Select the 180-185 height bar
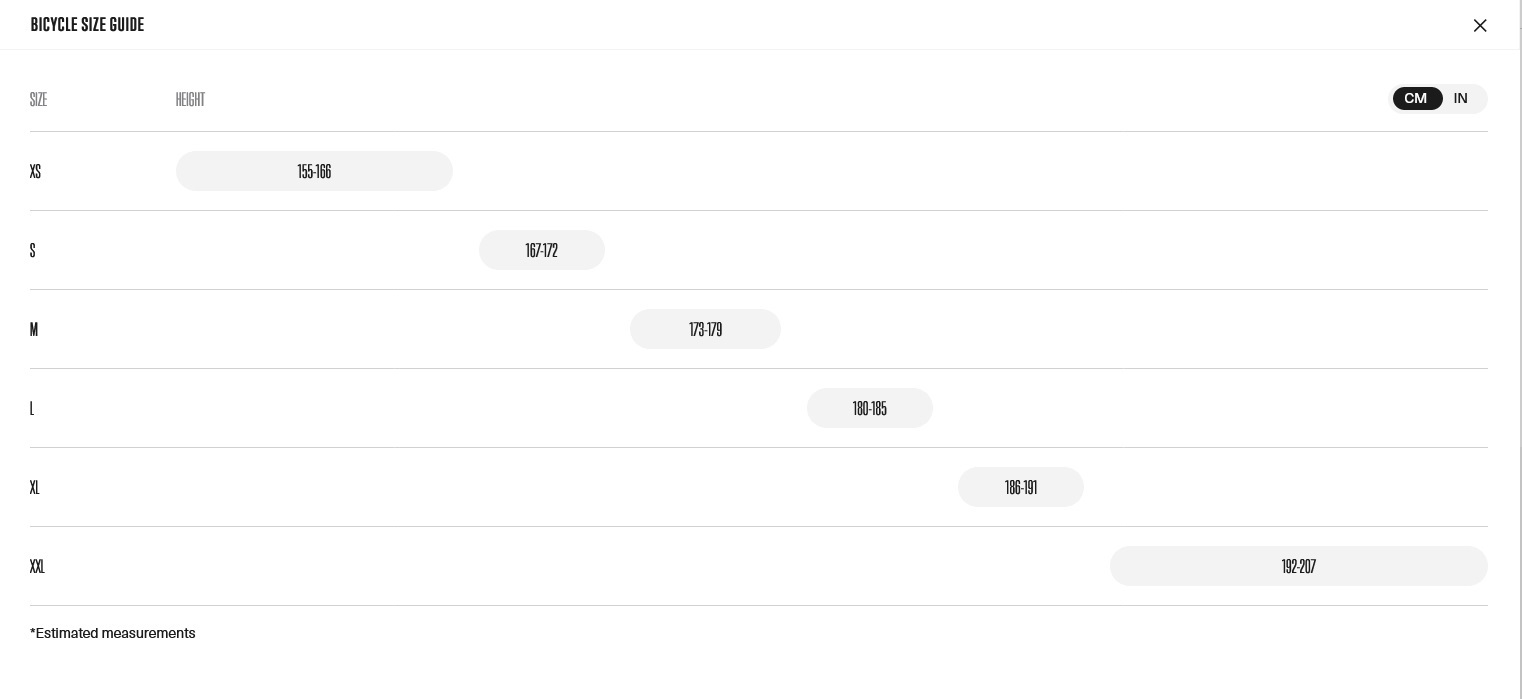The image size is (1522, 699). [870, 408]
